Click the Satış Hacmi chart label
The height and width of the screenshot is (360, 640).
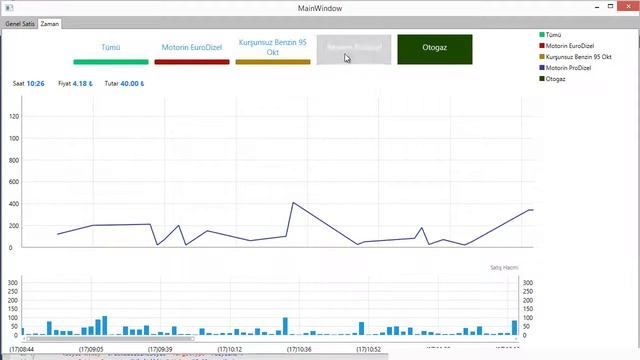click(x=504, y=268)
